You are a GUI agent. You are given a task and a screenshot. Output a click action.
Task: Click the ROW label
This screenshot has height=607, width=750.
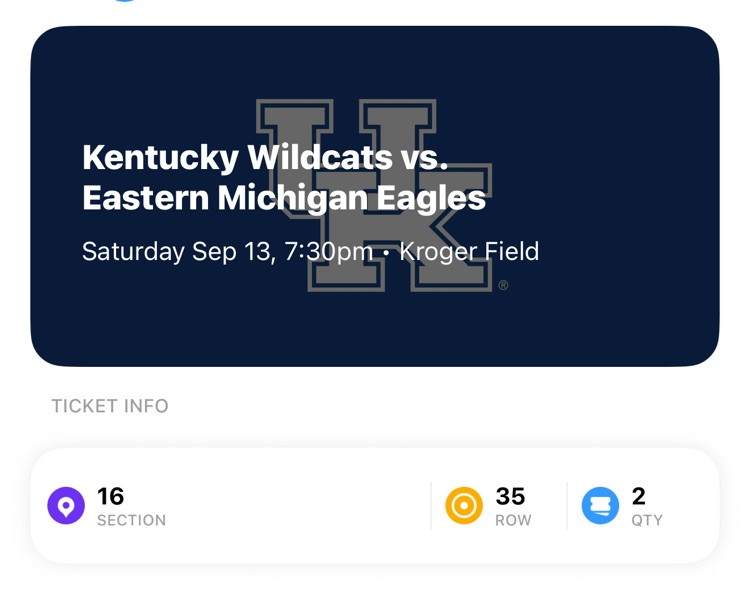[x=513, y=520]
